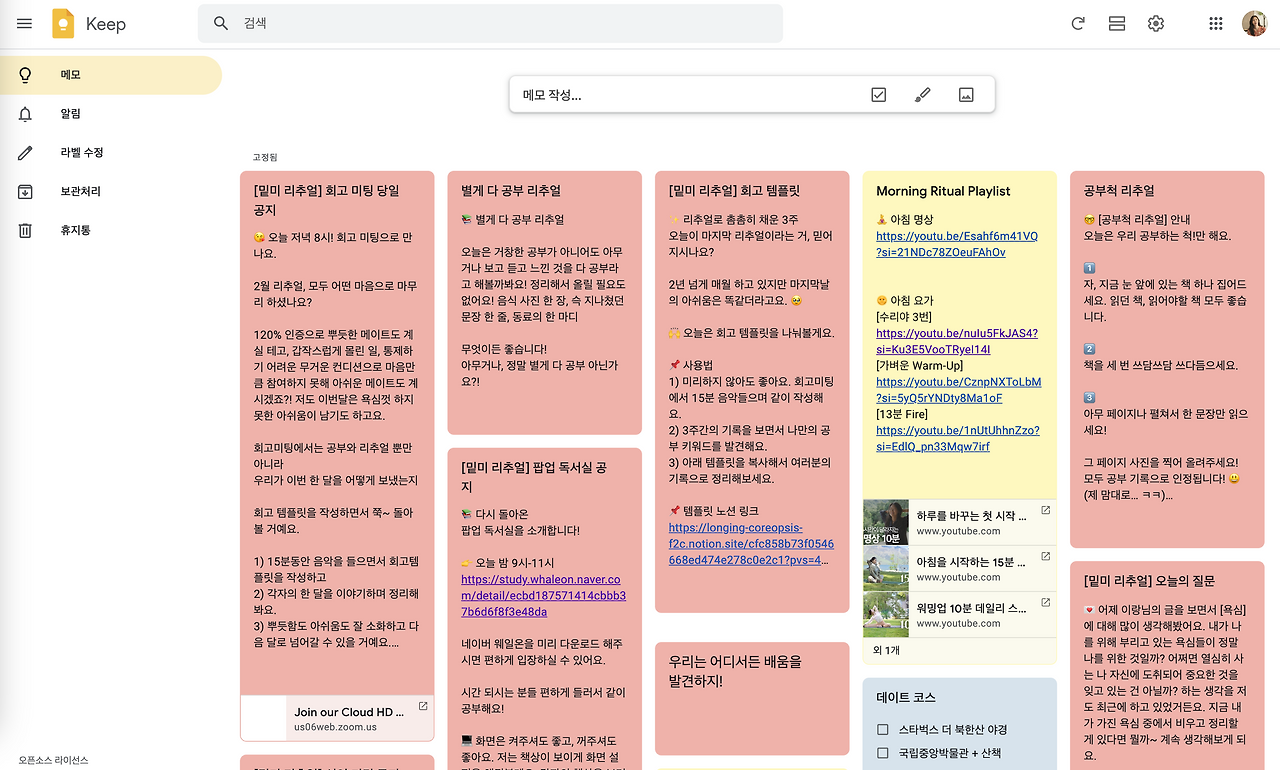Click the 하루를 바꾸는 첫 시작 video thumbnail
Image resolution: width=1280 pixels, height=770 pixels.
(885, 522)
